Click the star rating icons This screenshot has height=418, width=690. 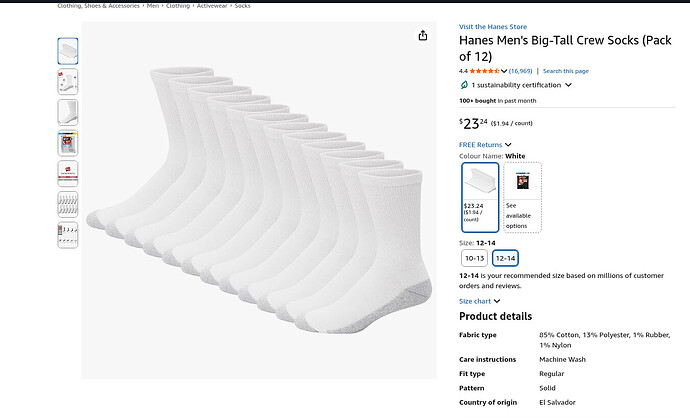pos(485,71)
